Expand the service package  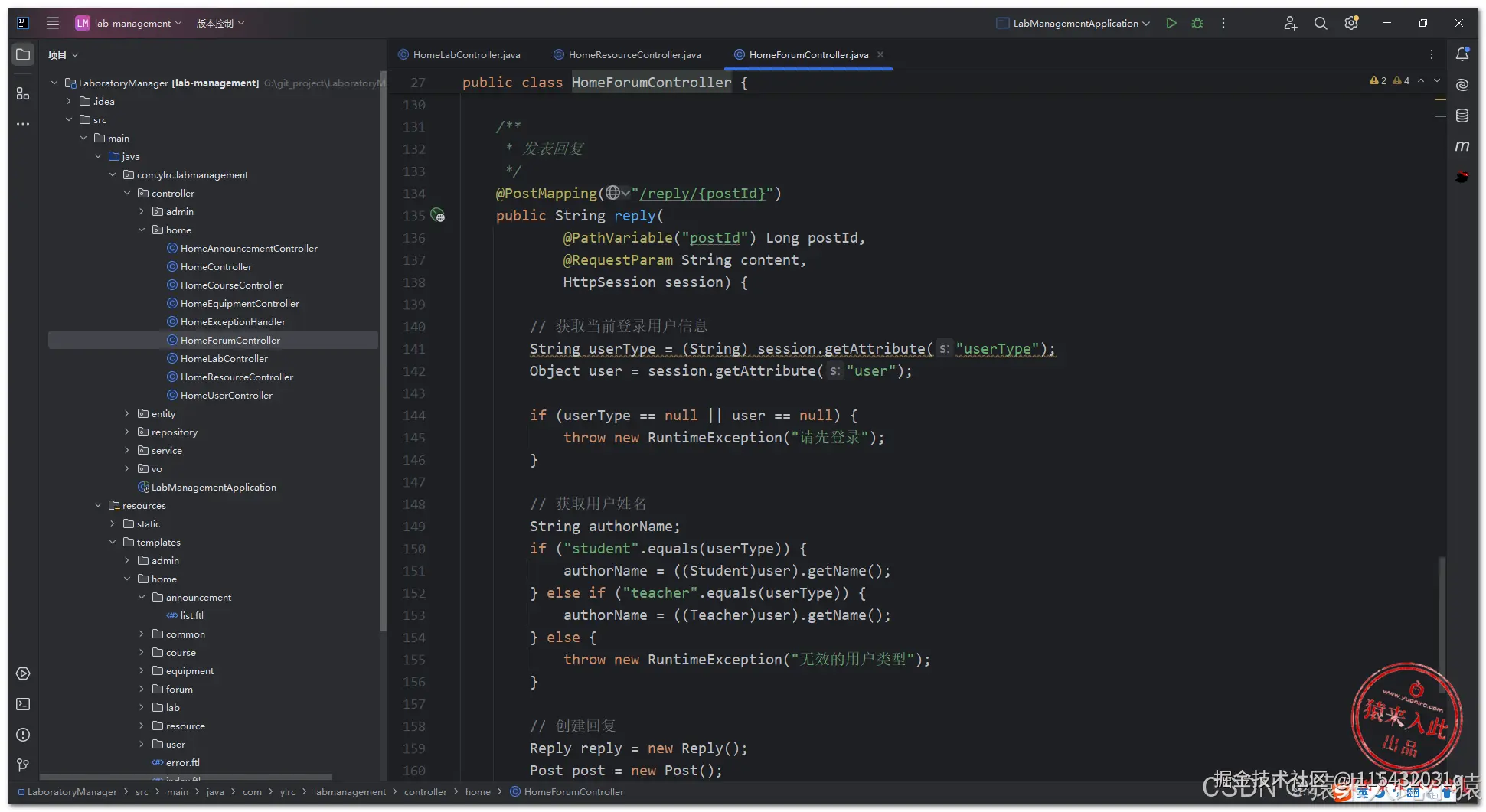[x=127, y=450]
